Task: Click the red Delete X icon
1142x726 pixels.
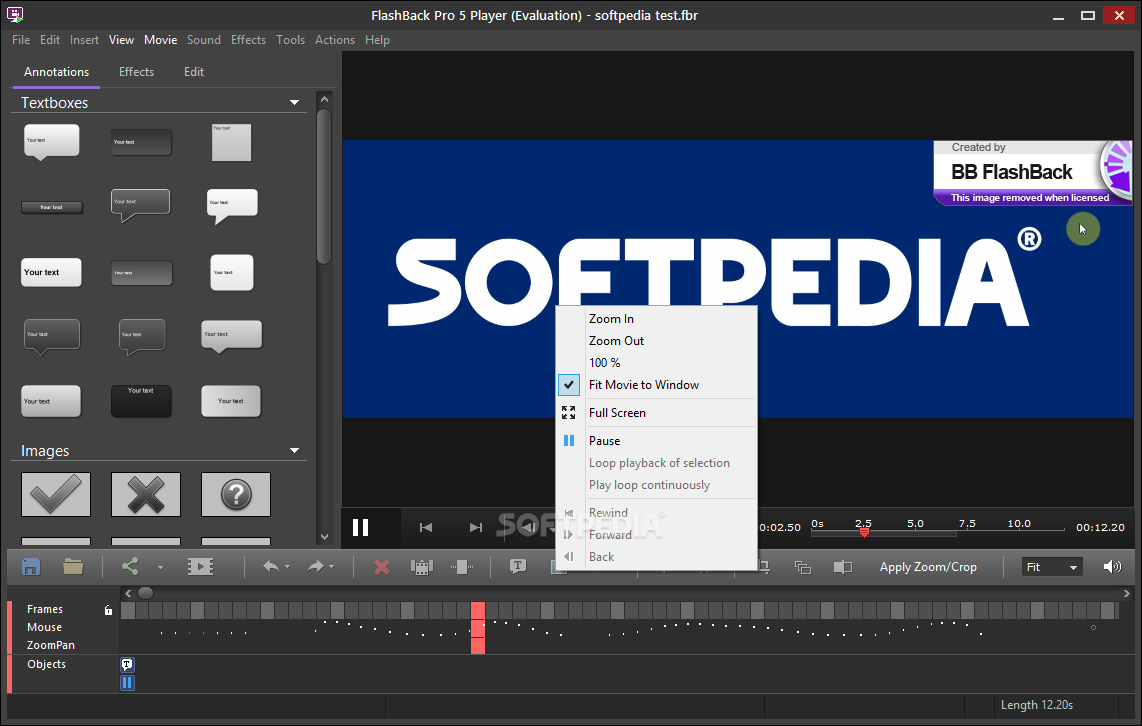Action: [x=381, y=567]
